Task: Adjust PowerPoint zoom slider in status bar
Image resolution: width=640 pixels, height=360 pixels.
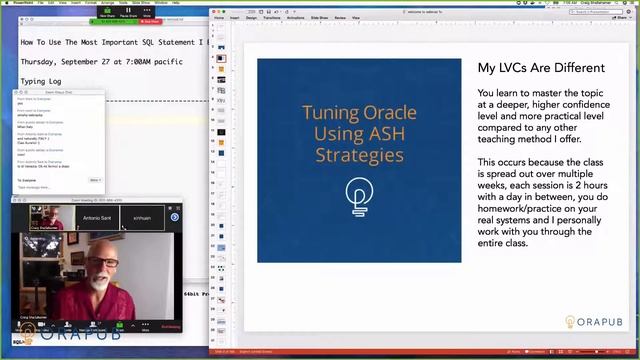Action: tap(596, 351)
